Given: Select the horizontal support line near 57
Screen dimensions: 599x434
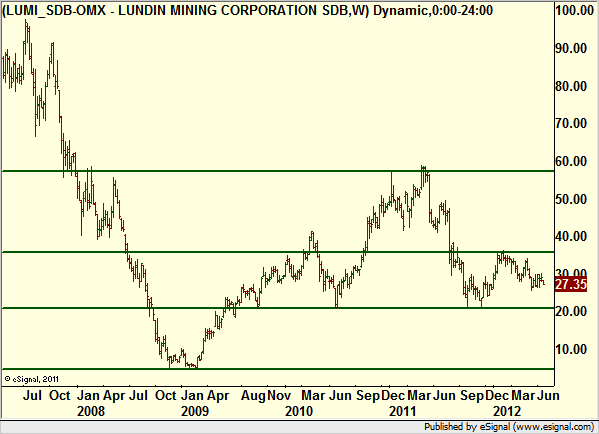Looking at the screenshot, I should (278, 171).
